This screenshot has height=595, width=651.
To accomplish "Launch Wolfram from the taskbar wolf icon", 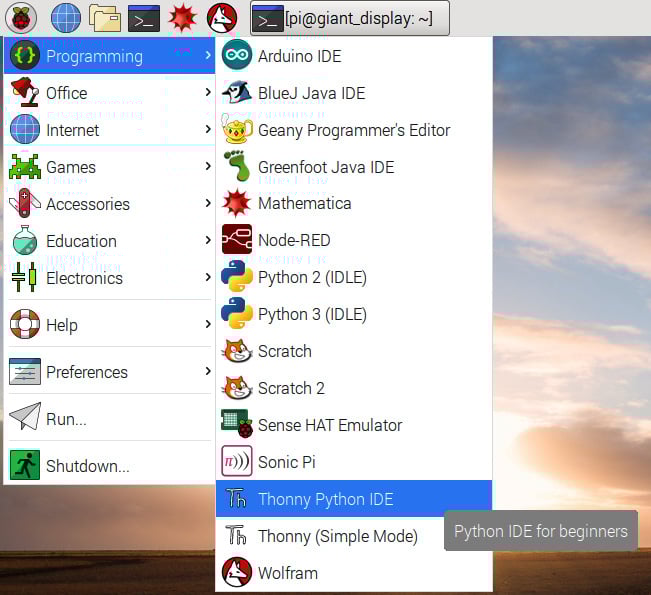I will [222, 18].
